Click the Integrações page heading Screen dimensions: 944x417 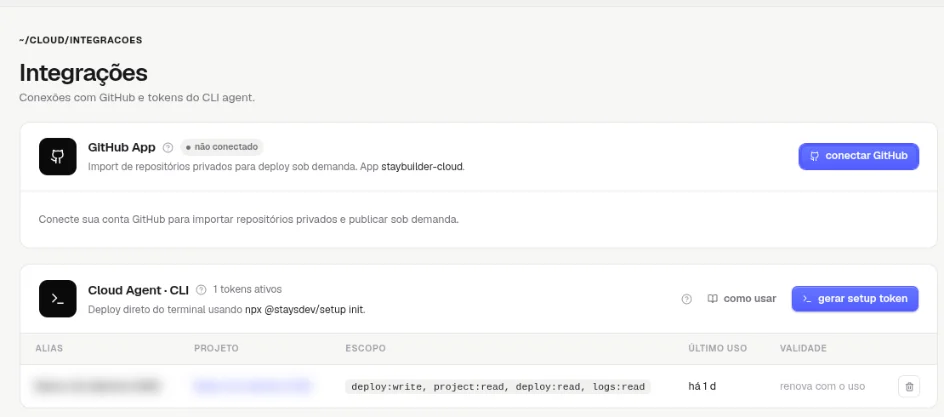(x=83, y=73)
